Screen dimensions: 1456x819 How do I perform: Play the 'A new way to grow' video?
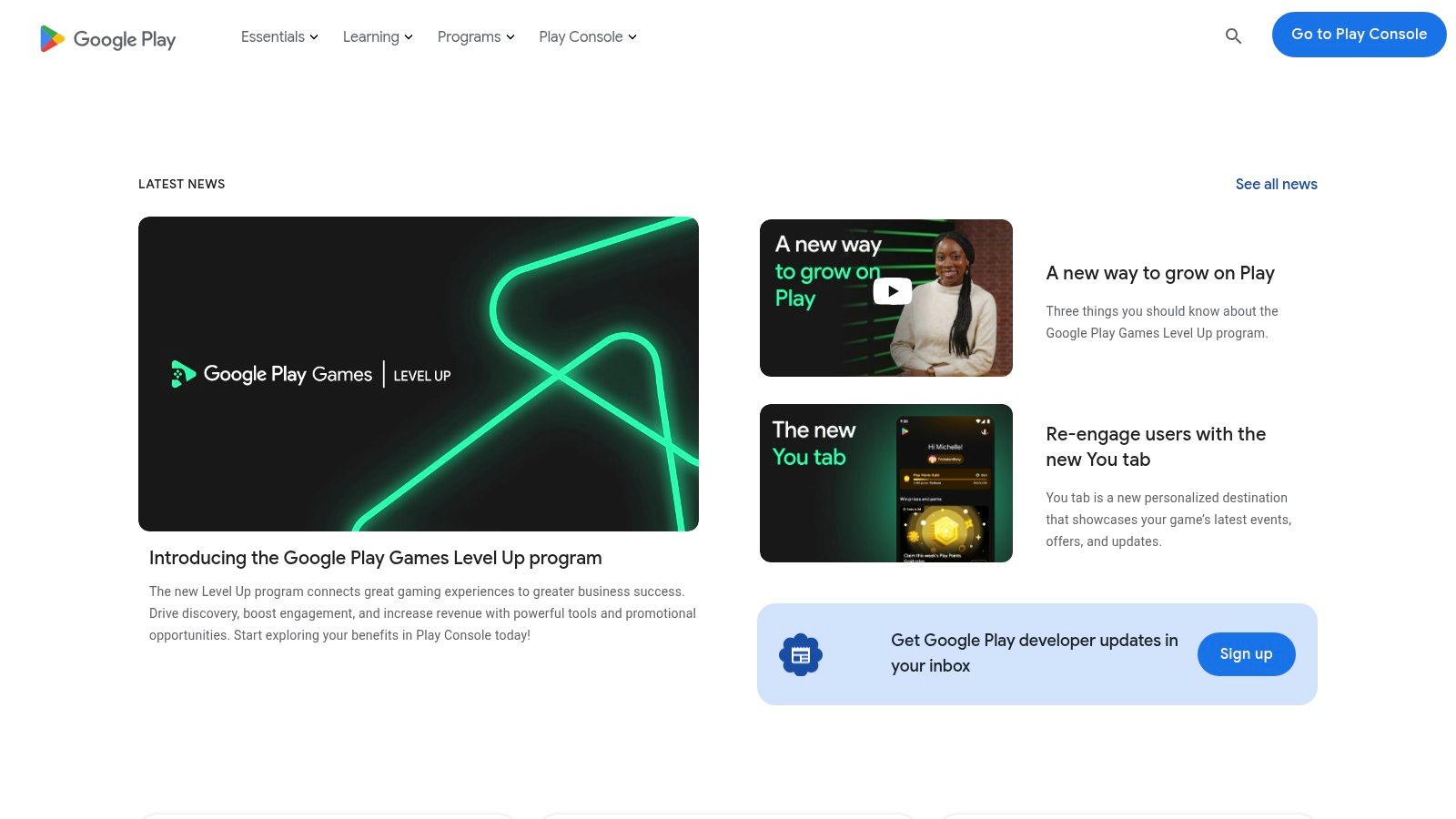(892, 291)
